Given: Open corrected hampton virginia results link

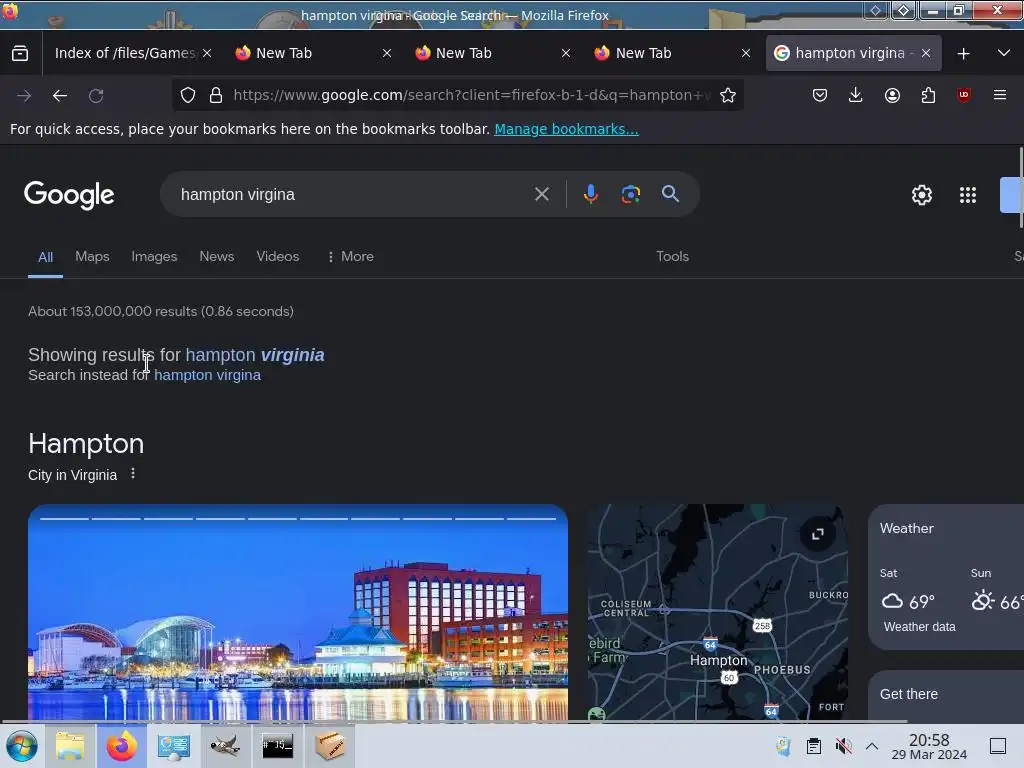Looking at the screenshot, I should (x=255, y=355).
